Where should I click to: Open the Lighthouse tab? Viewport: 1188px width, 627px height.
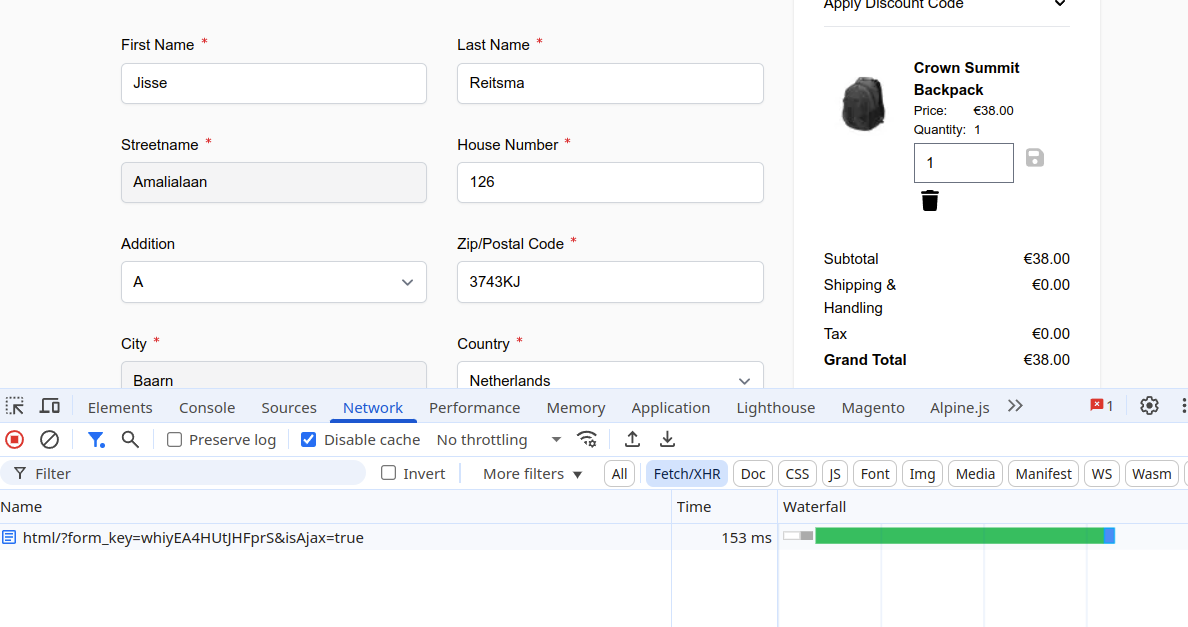pos(776,407)
